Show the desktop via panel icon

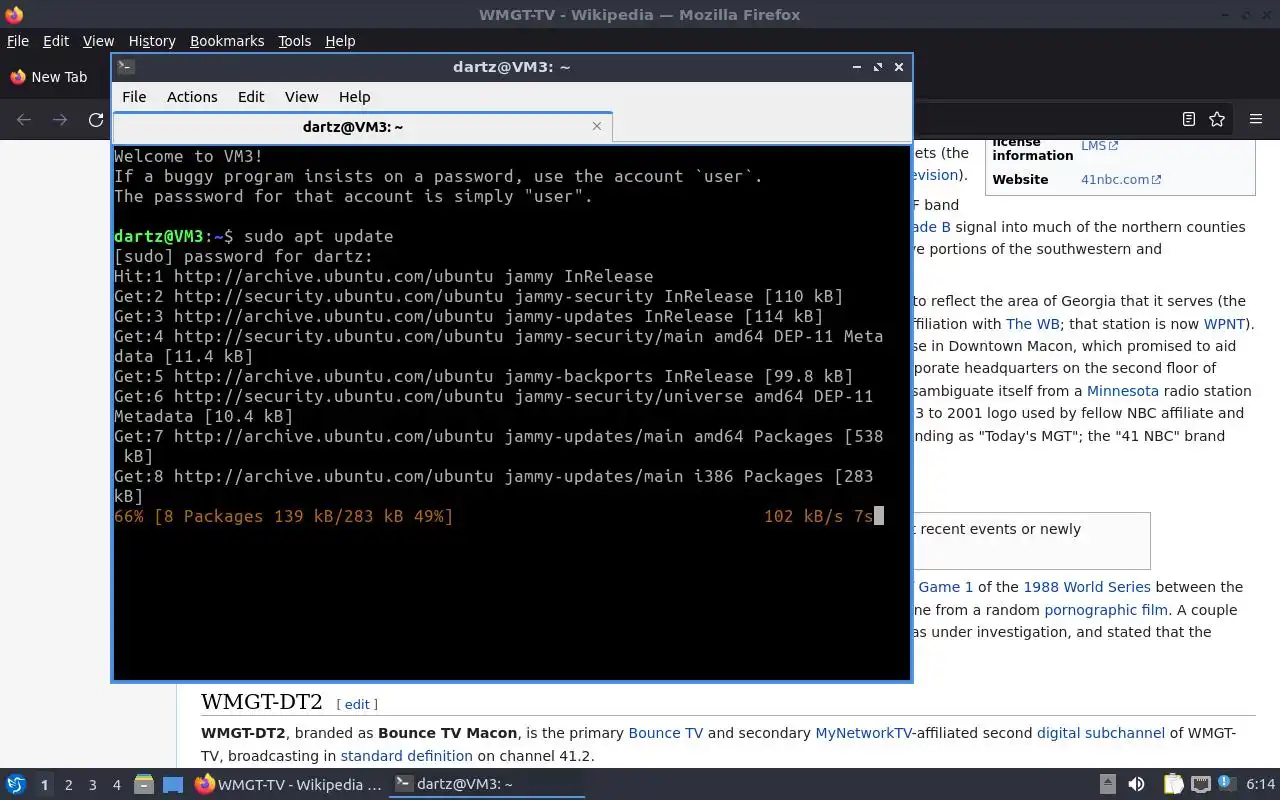click(173, 785)
